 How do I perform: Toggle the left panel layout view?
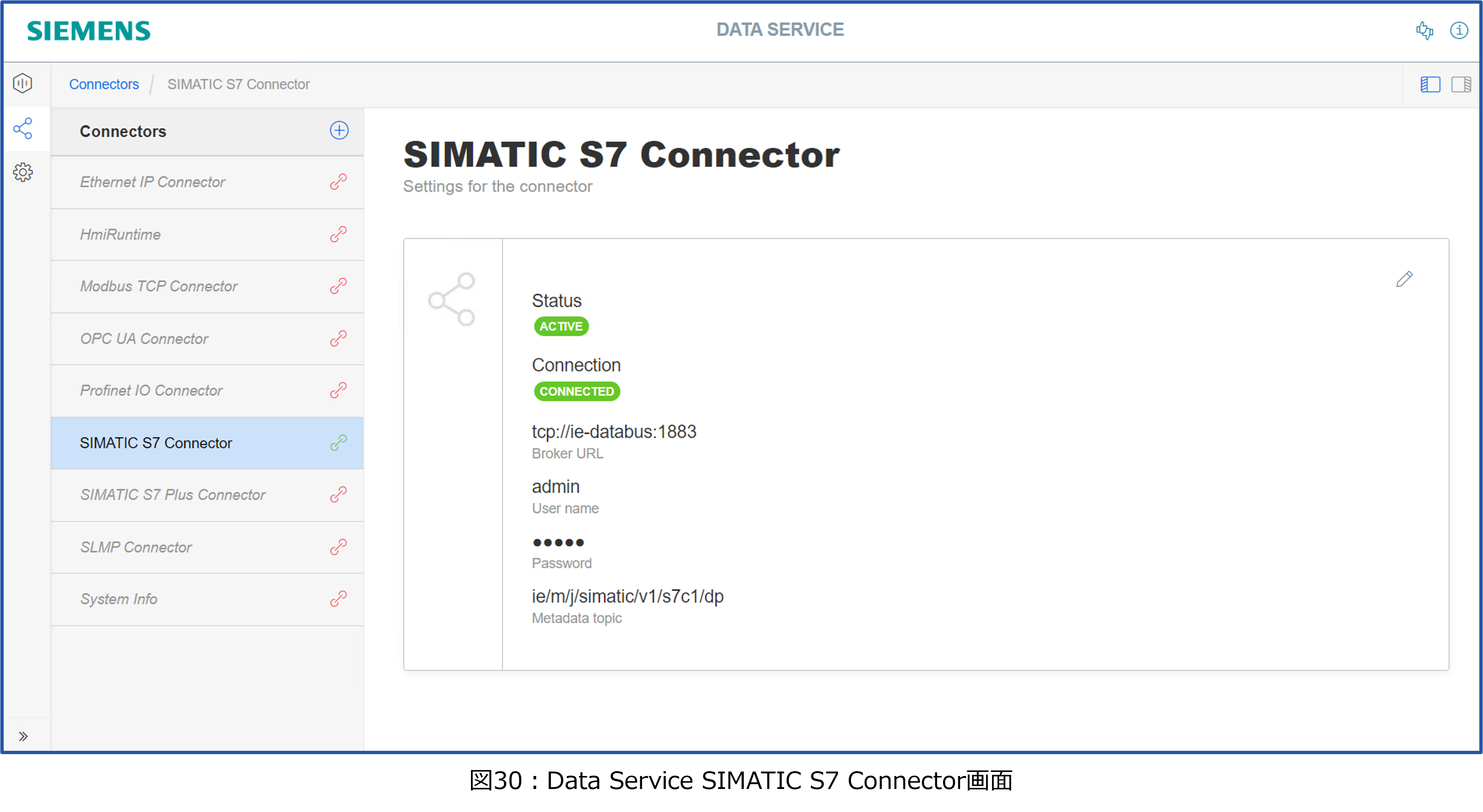pos(1430,85)
